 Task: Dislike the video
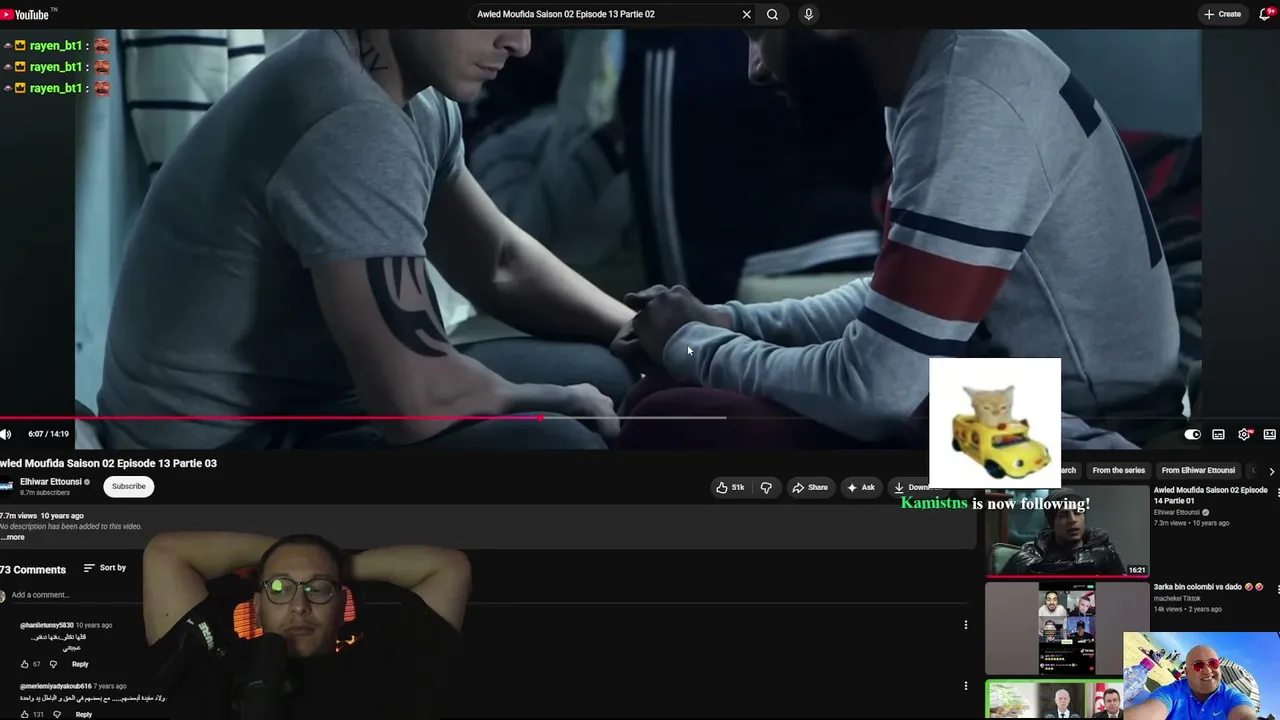[766, 487]
